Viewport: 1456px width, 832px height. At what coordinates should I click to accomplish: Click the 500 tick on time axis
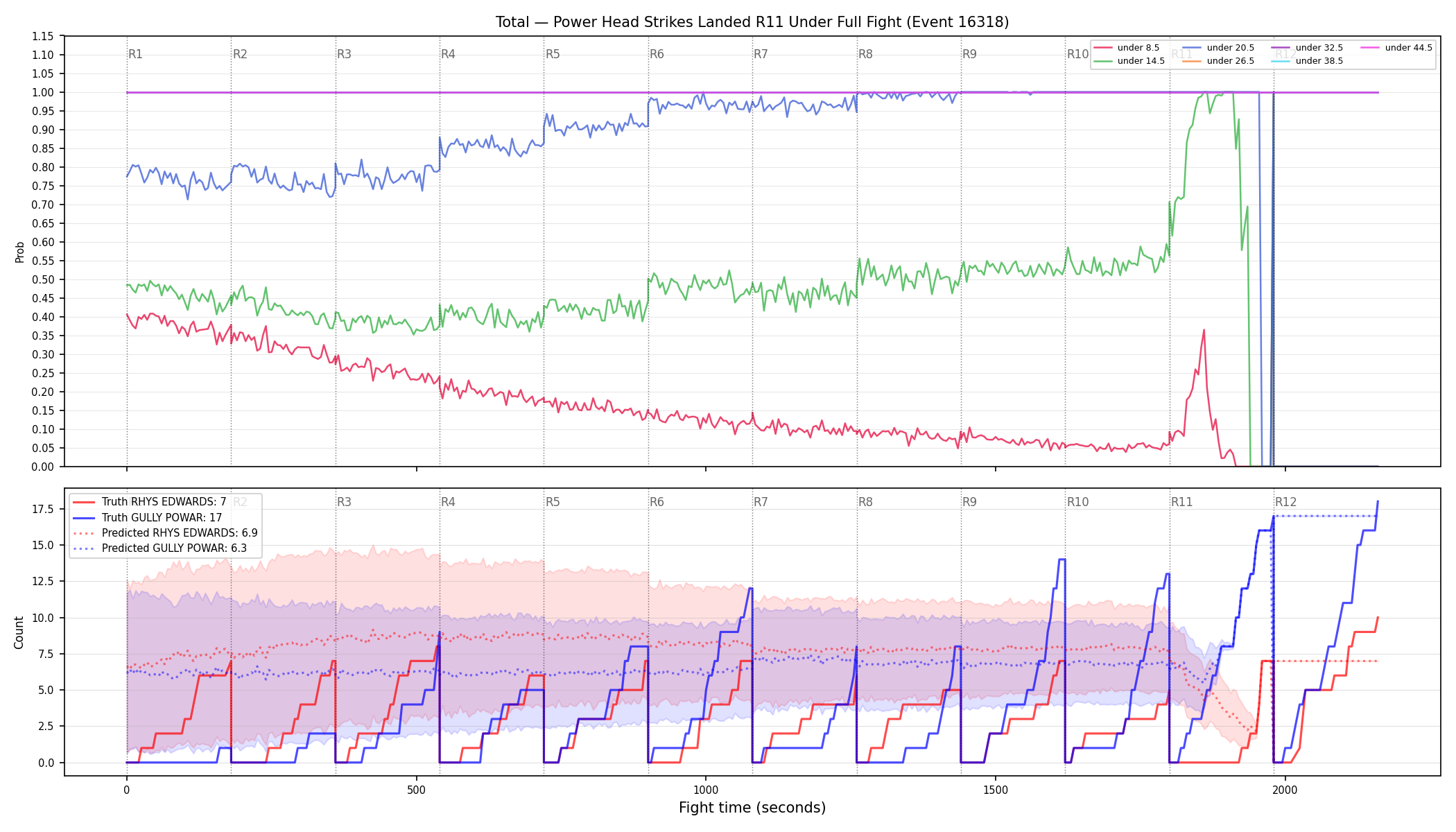[x=416, y=790]
